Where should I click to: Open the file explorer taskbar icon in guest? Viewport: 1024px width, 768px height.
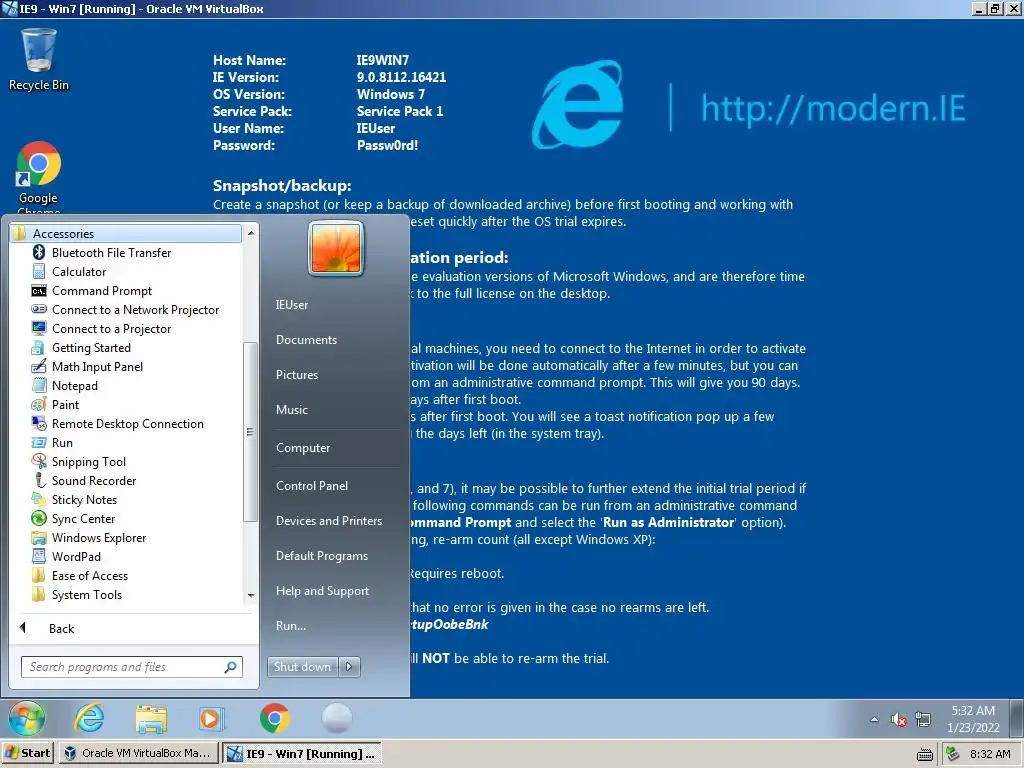click(x=151, y=718)
